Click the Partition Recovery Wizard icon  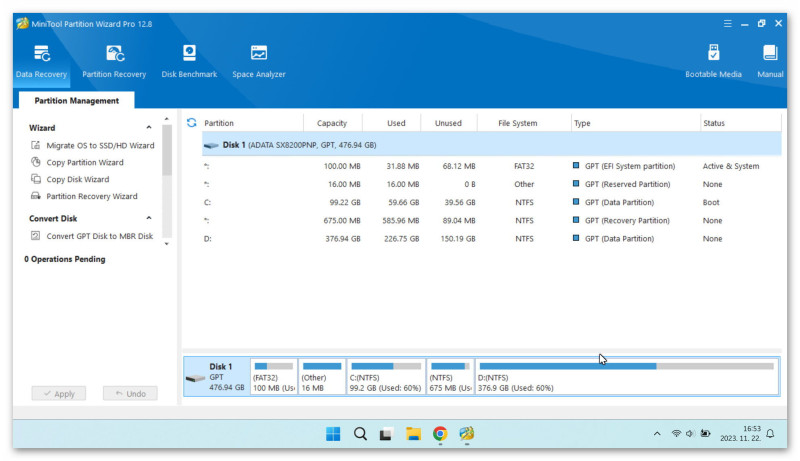pyautogui.click(x=36, y=196)
